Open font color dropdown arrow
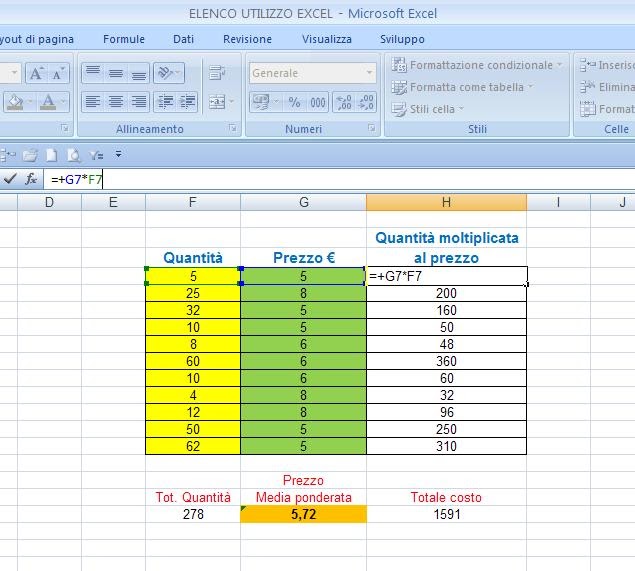Image resolution: width=635 pixels, height=571 pixels. [x=63, y=102]
